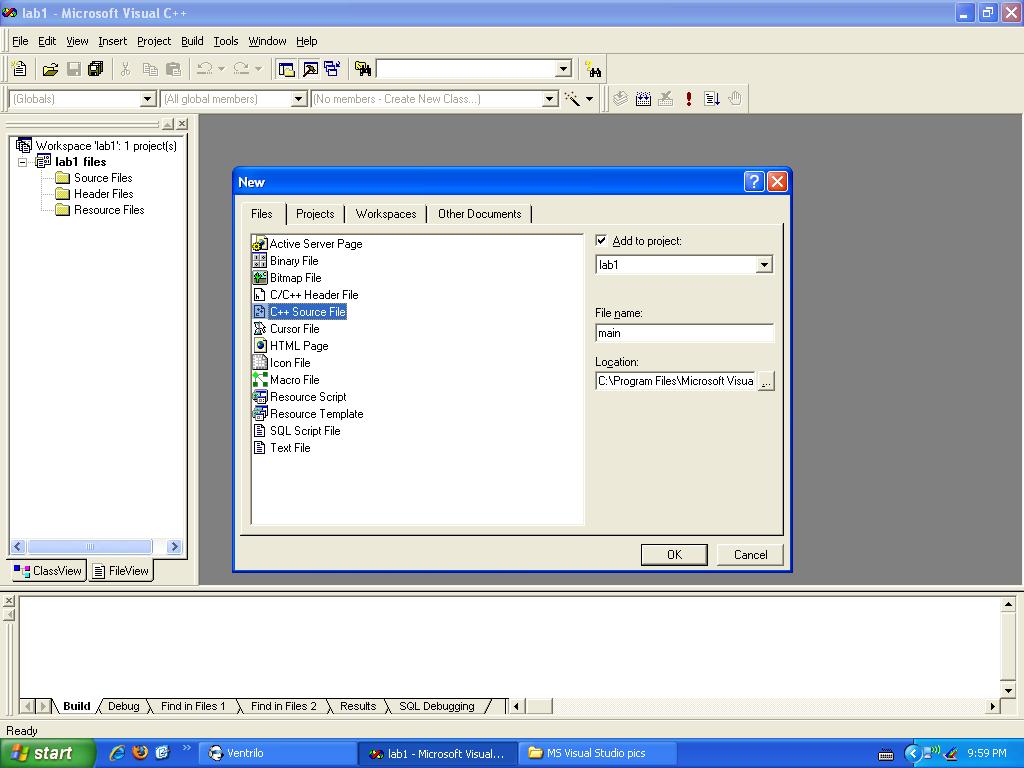Click the OK button

click(674, 555)
